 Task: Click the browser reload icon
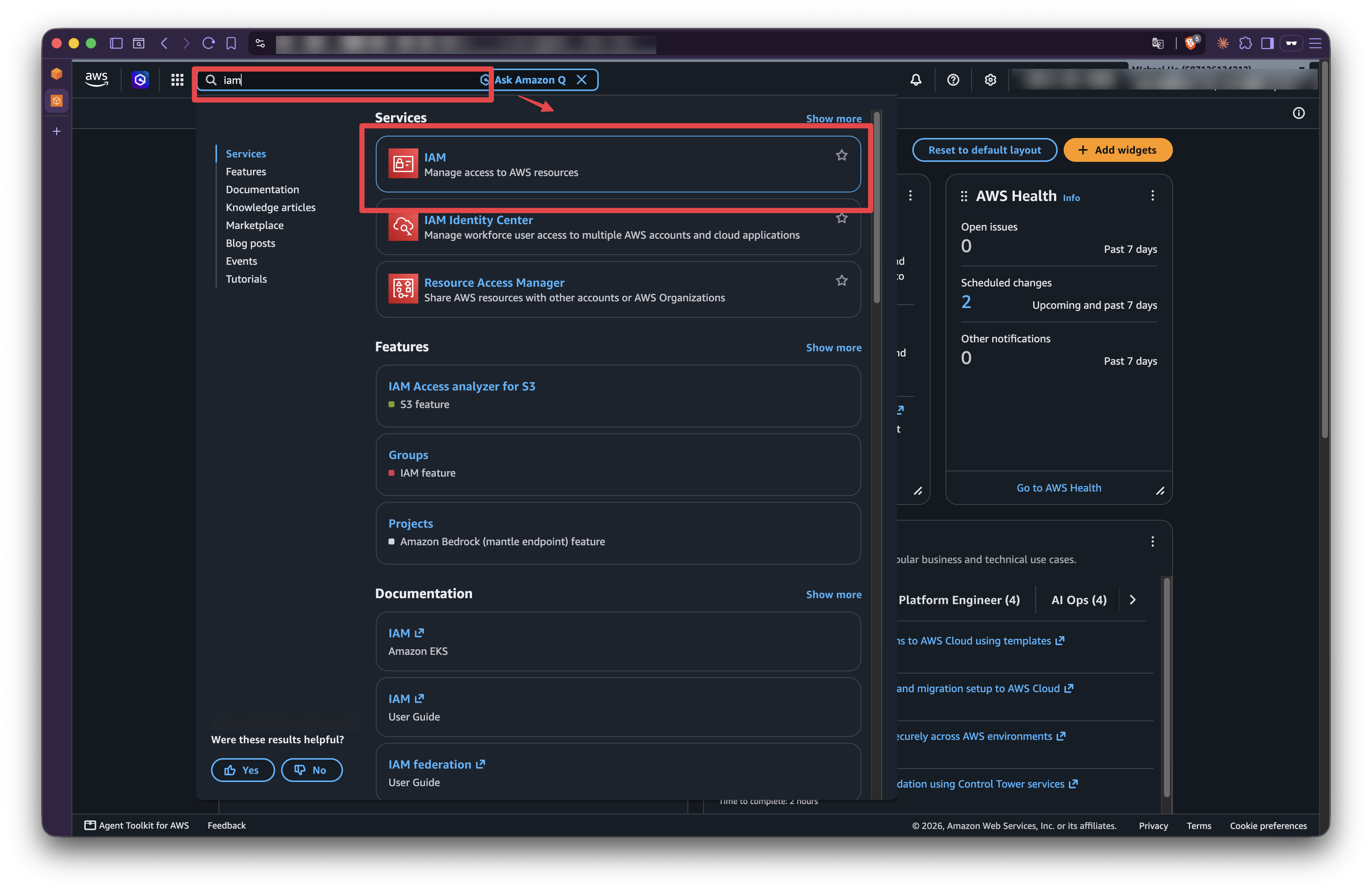[x=209, y=43]
